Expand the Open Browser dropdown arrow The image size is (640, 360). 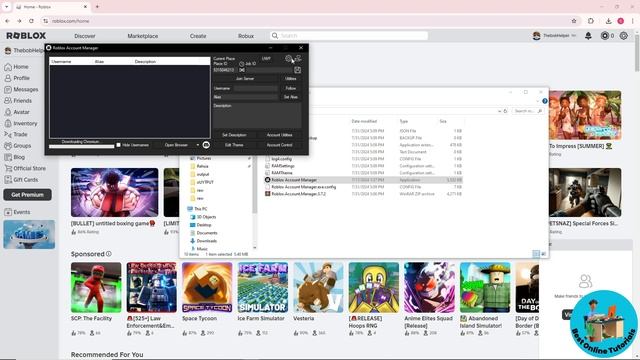click(x=198, y=145)
